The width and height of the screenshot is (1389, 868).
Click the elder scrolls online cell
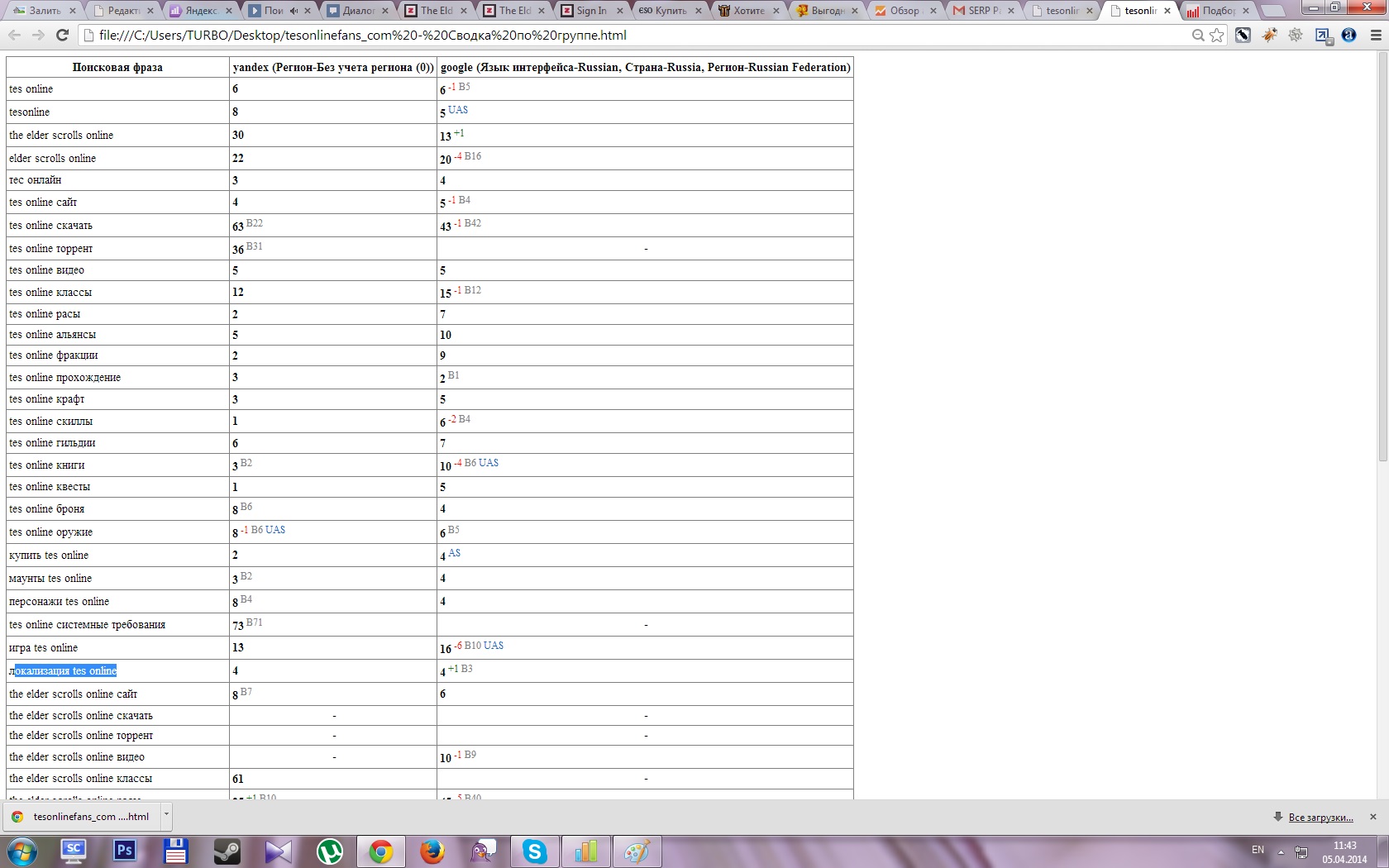(117, 159)
